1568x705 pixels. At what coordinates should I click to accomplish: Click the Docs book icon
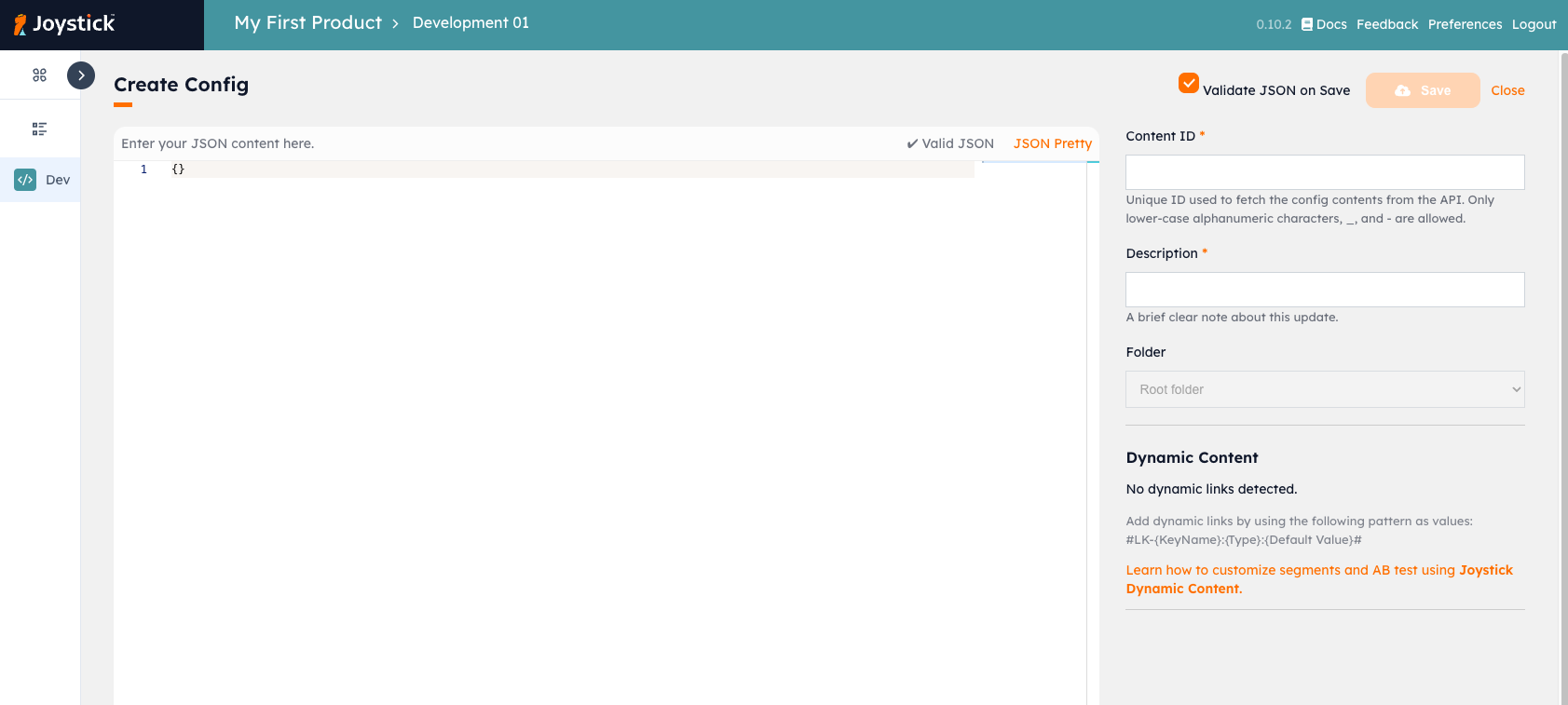tap(1307, 24)
